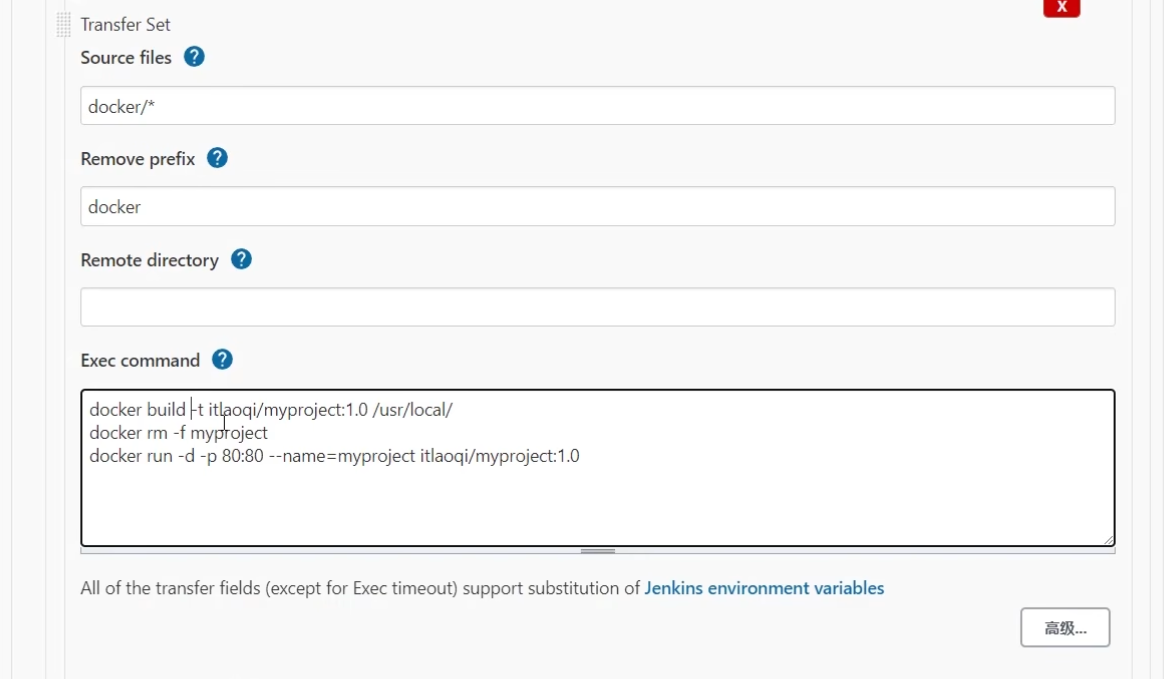This screenshot has width=1164, height=679.
Task: Click the Transfer Set heading
Action: 125,24
